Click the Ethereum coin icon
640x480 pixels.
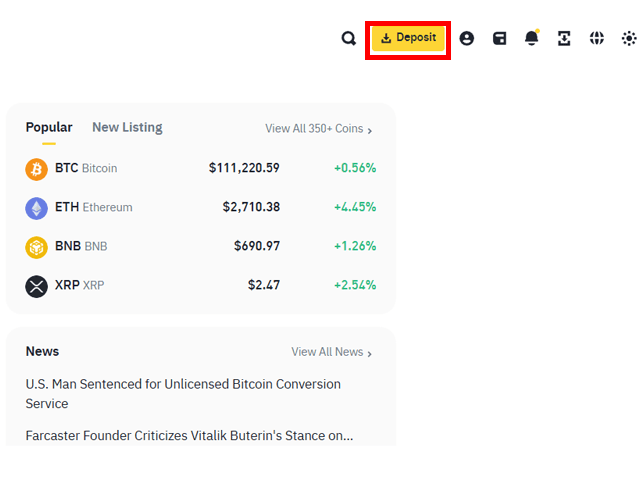point(36,208)
